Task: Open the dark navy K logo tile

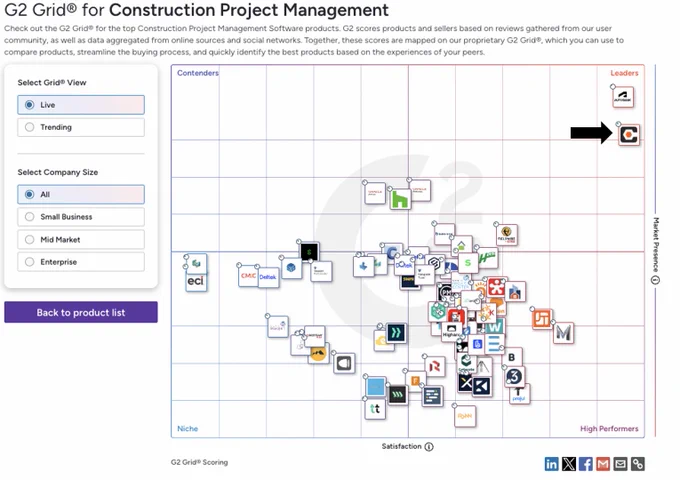Action: 482,385
